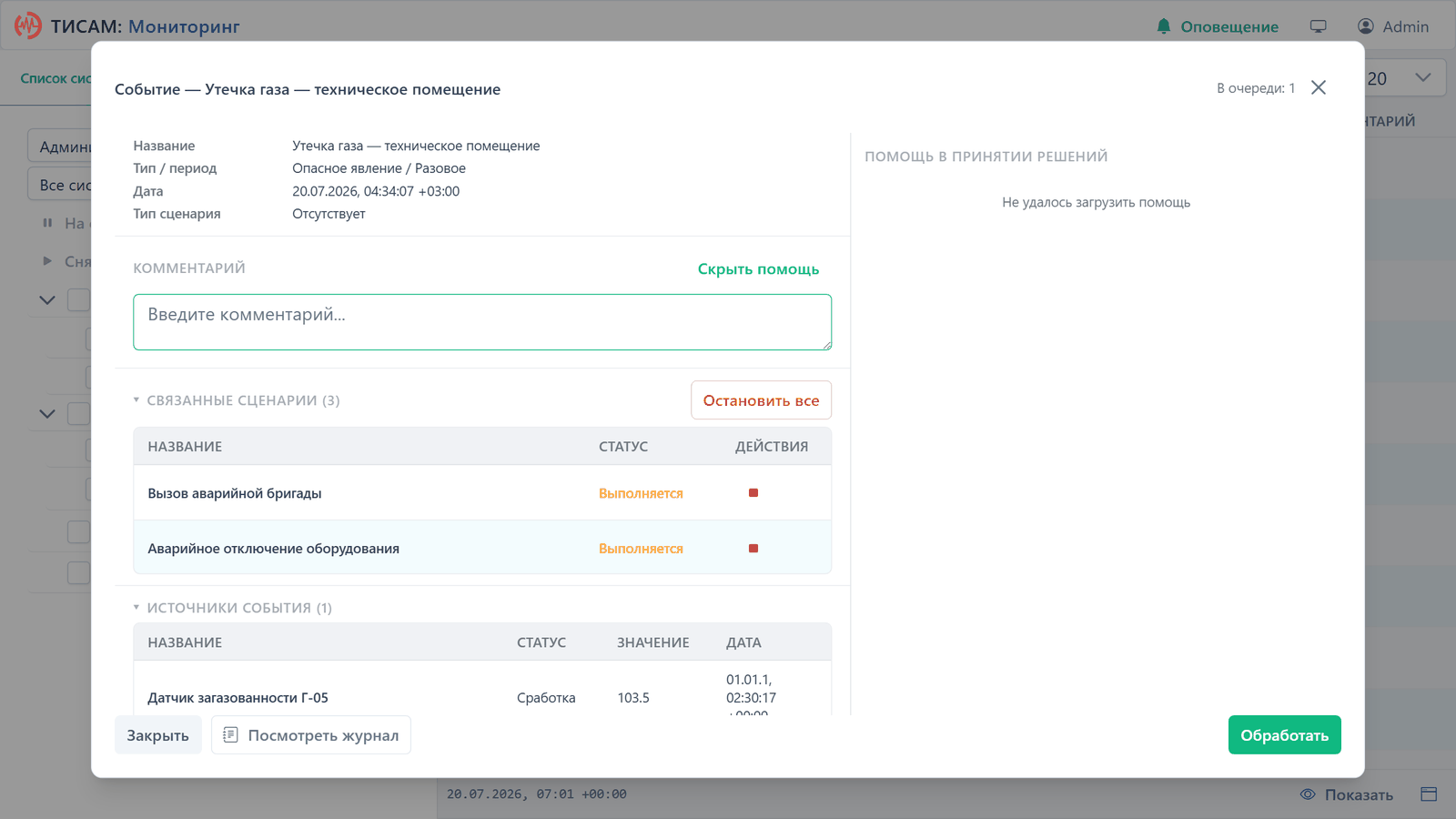Click the panel layout icon at bottom right
The width and height of the screenshot is (1456, 819).
[1429, 794]
